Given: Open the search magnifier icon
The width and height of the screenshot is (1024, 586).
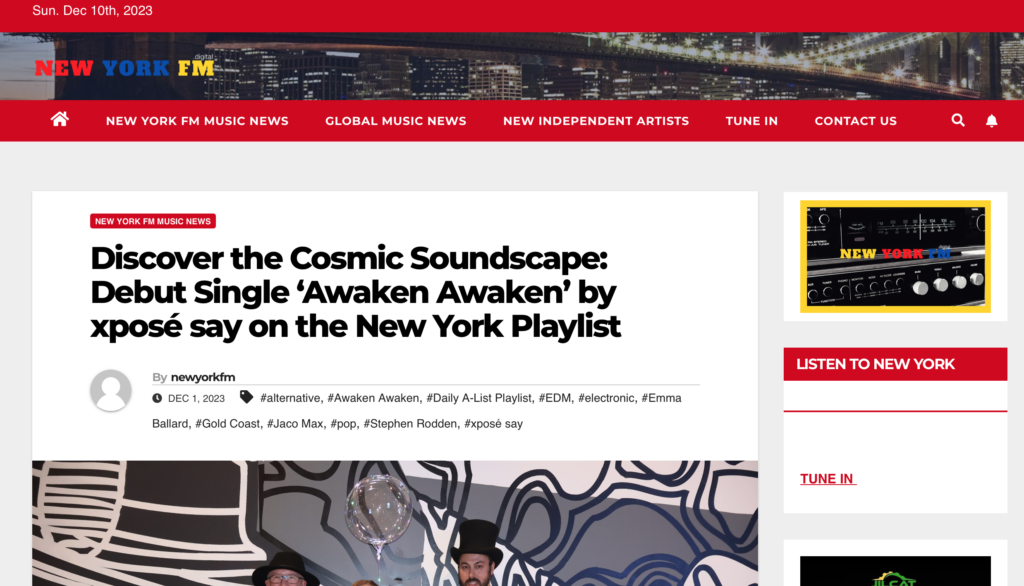Looking at the screenshot, I should (x=957, y=120).
